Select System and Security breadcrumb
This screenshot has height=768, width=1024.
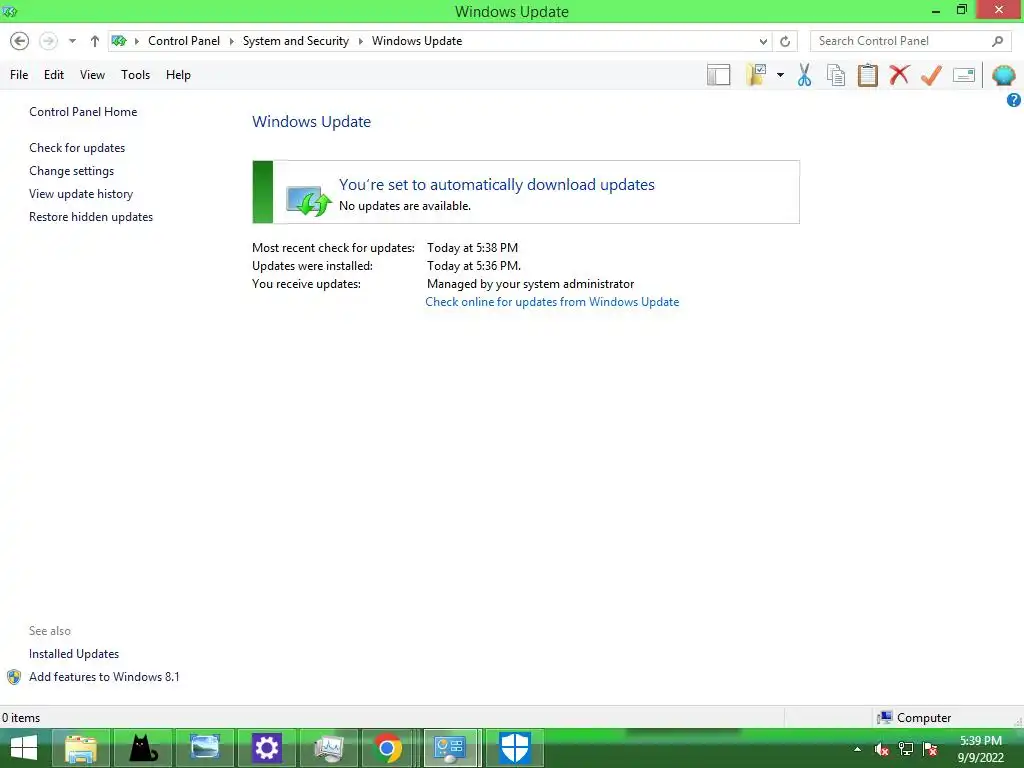[x=296, y=40]
